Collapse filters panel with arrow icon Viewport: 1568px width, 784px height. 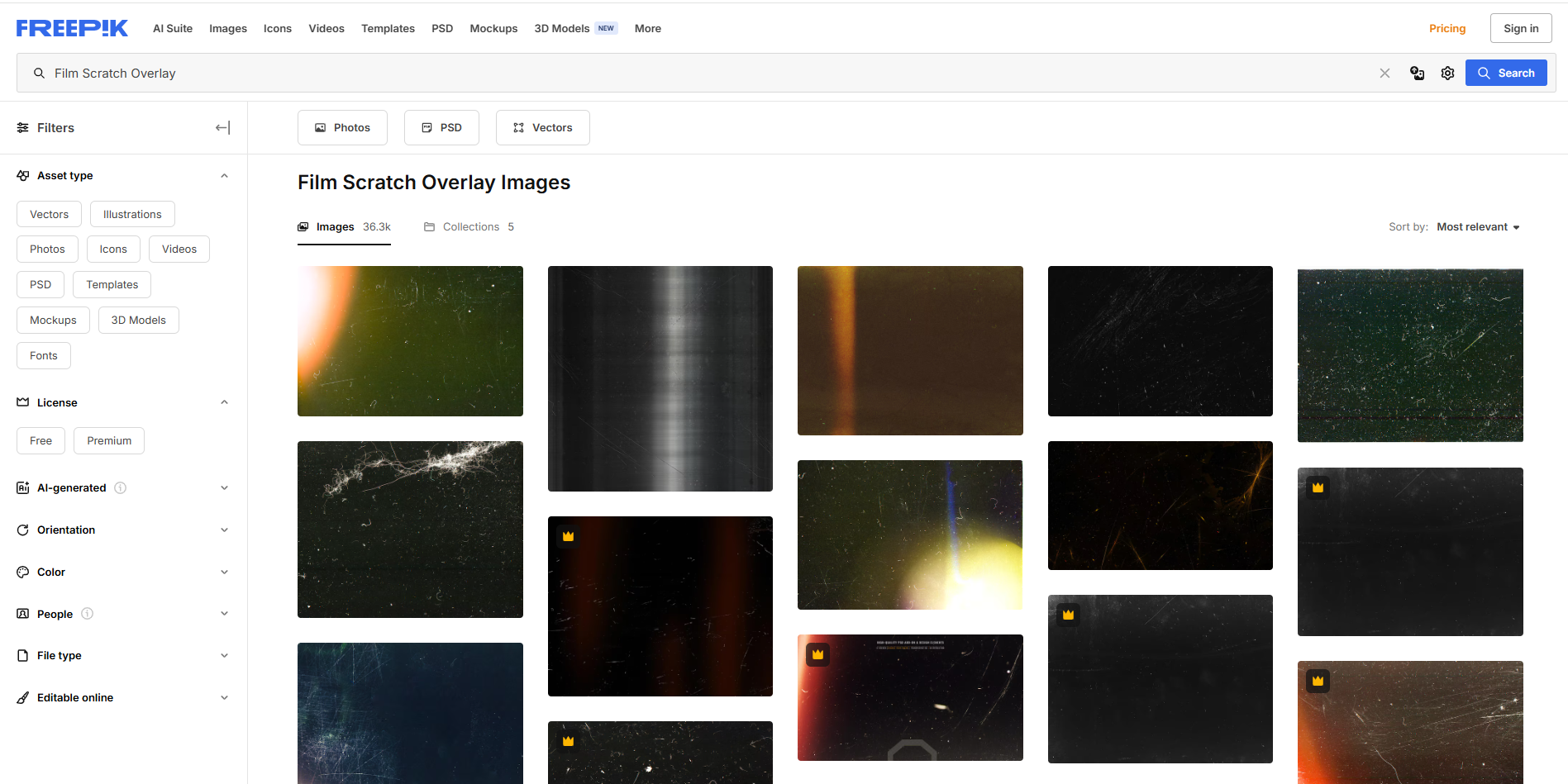pos(222,128)
